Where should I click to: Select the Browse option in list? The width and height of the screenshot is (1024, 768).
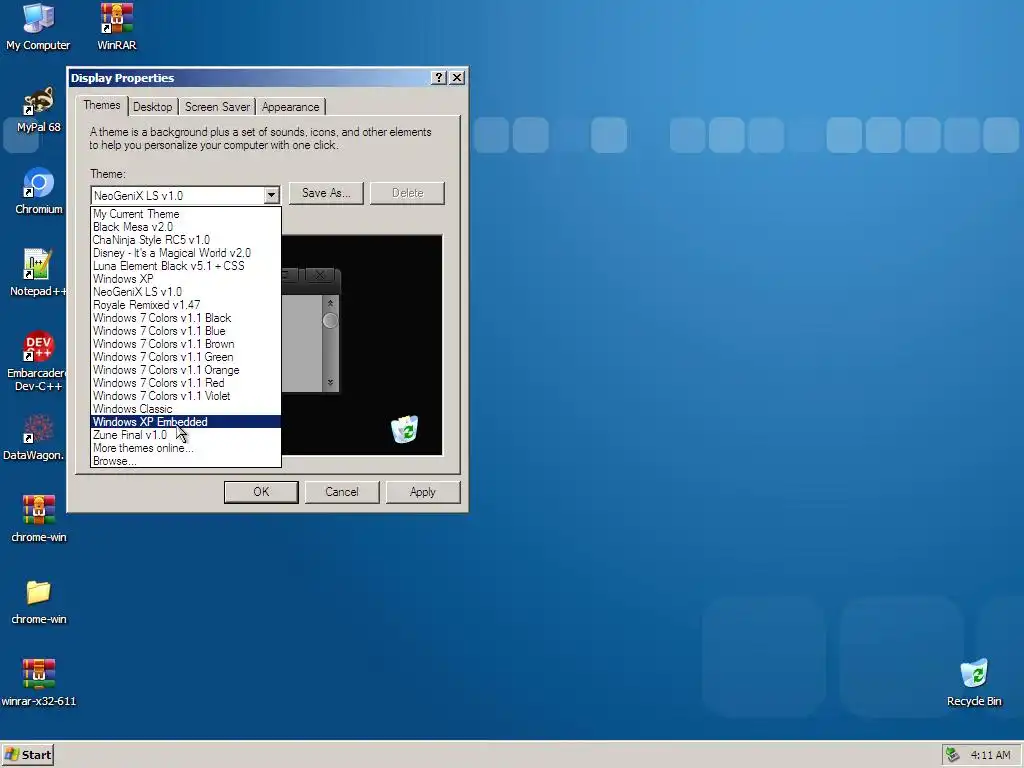[185, 461]
